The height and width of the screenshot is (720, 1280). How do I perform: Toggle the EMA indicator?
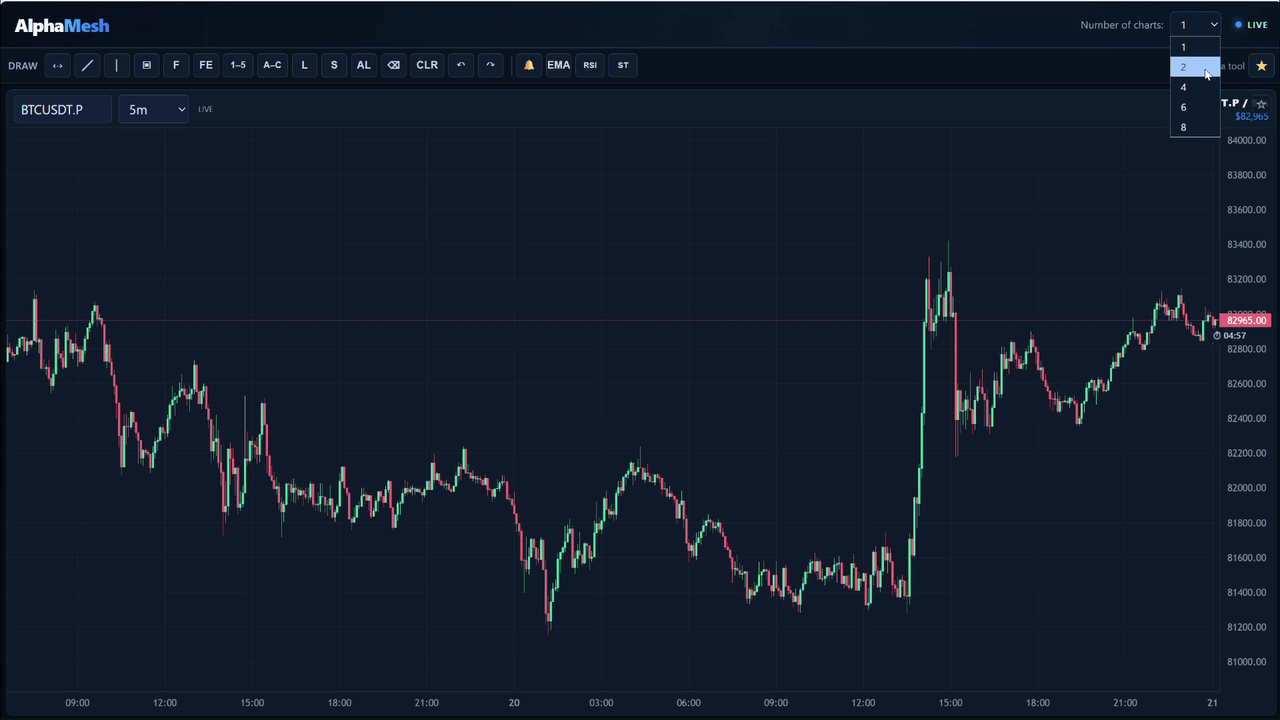click(559, 65)
